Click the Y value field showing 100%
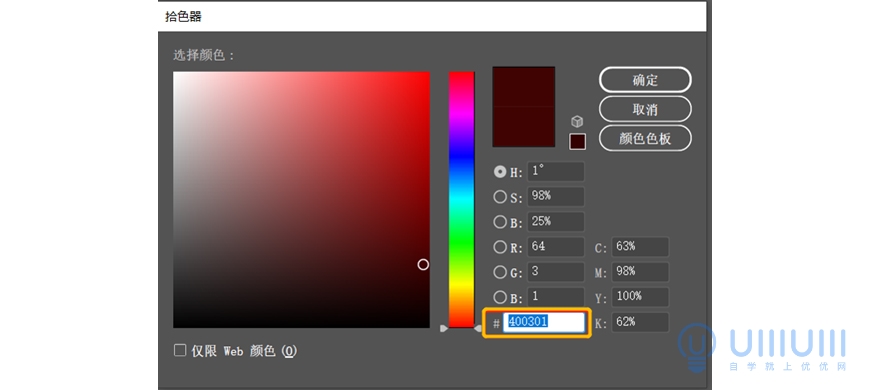 point(640,297)
